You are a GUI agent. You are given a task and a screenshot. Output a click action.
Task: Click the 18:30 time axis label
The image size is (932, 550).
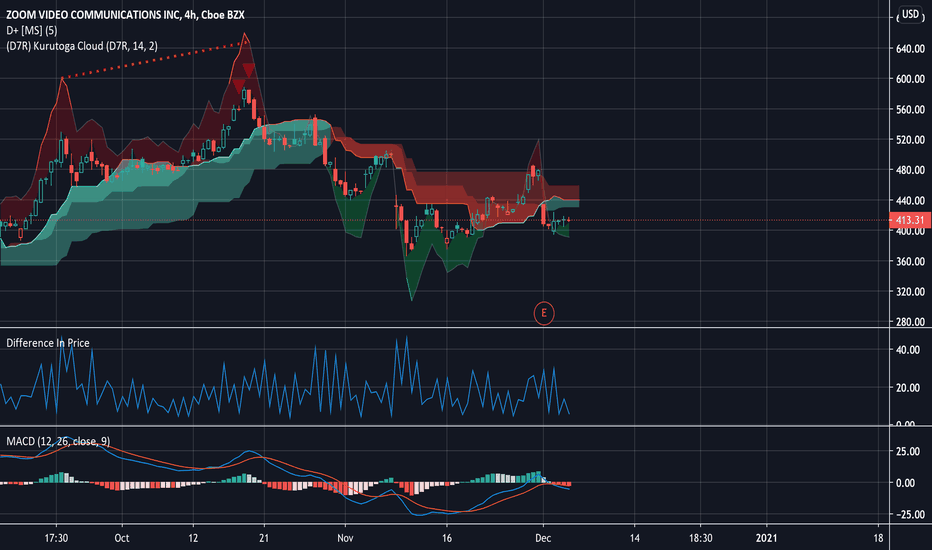coord(701,538)
